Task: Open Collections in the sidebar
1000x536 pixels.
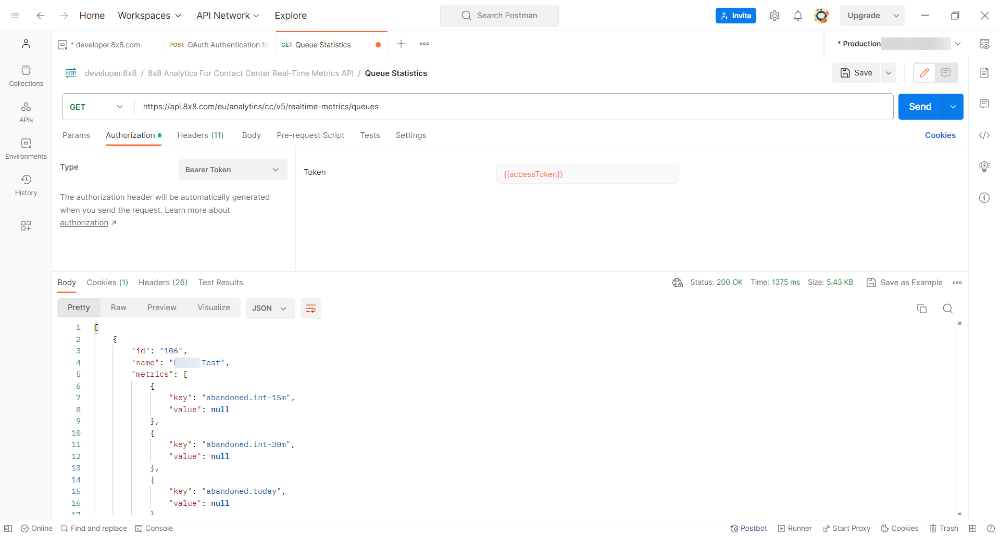Action: pos(26,76)
